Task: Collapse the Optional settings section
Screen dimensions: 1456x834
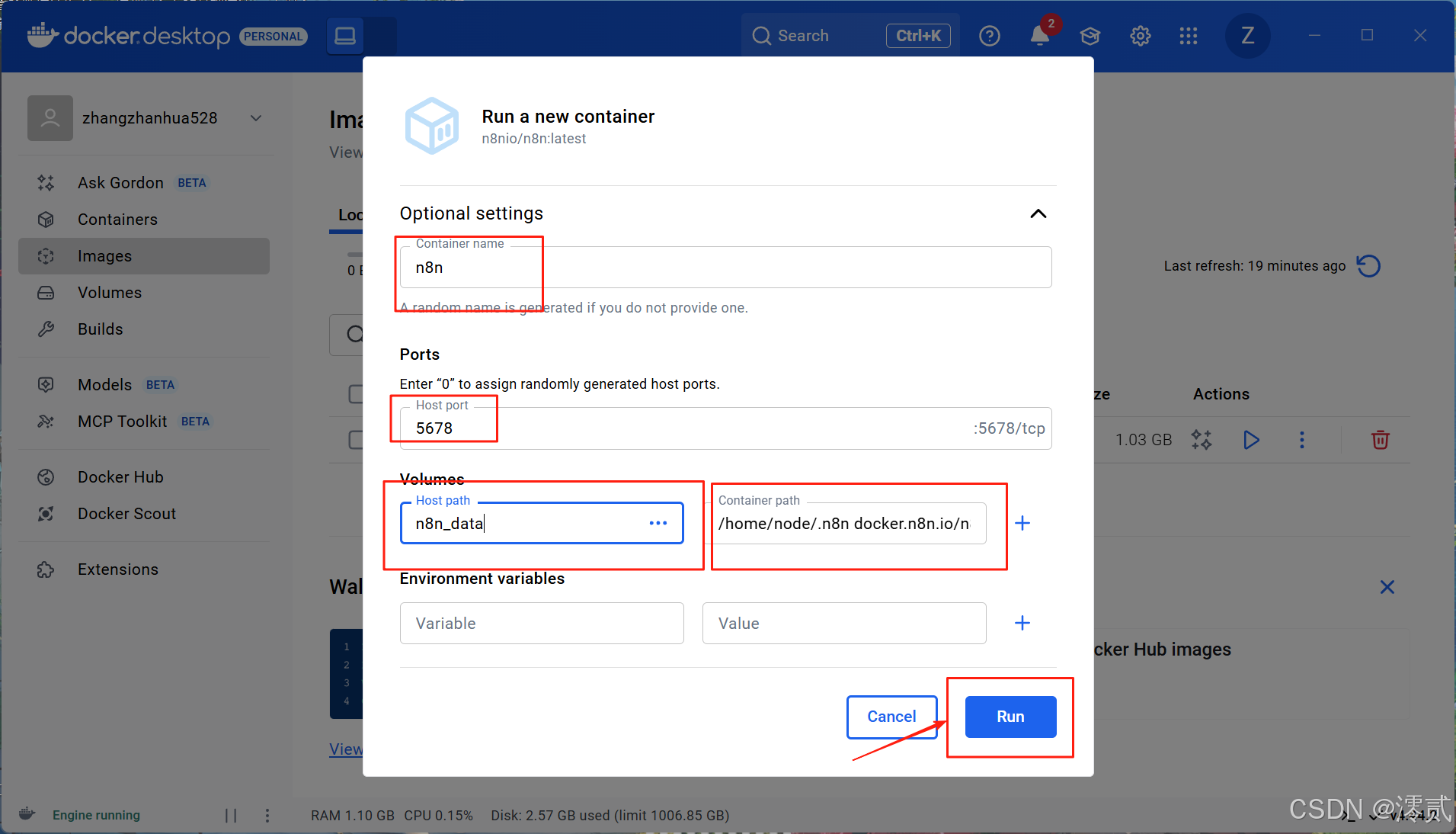Action: pos(1038,213)
